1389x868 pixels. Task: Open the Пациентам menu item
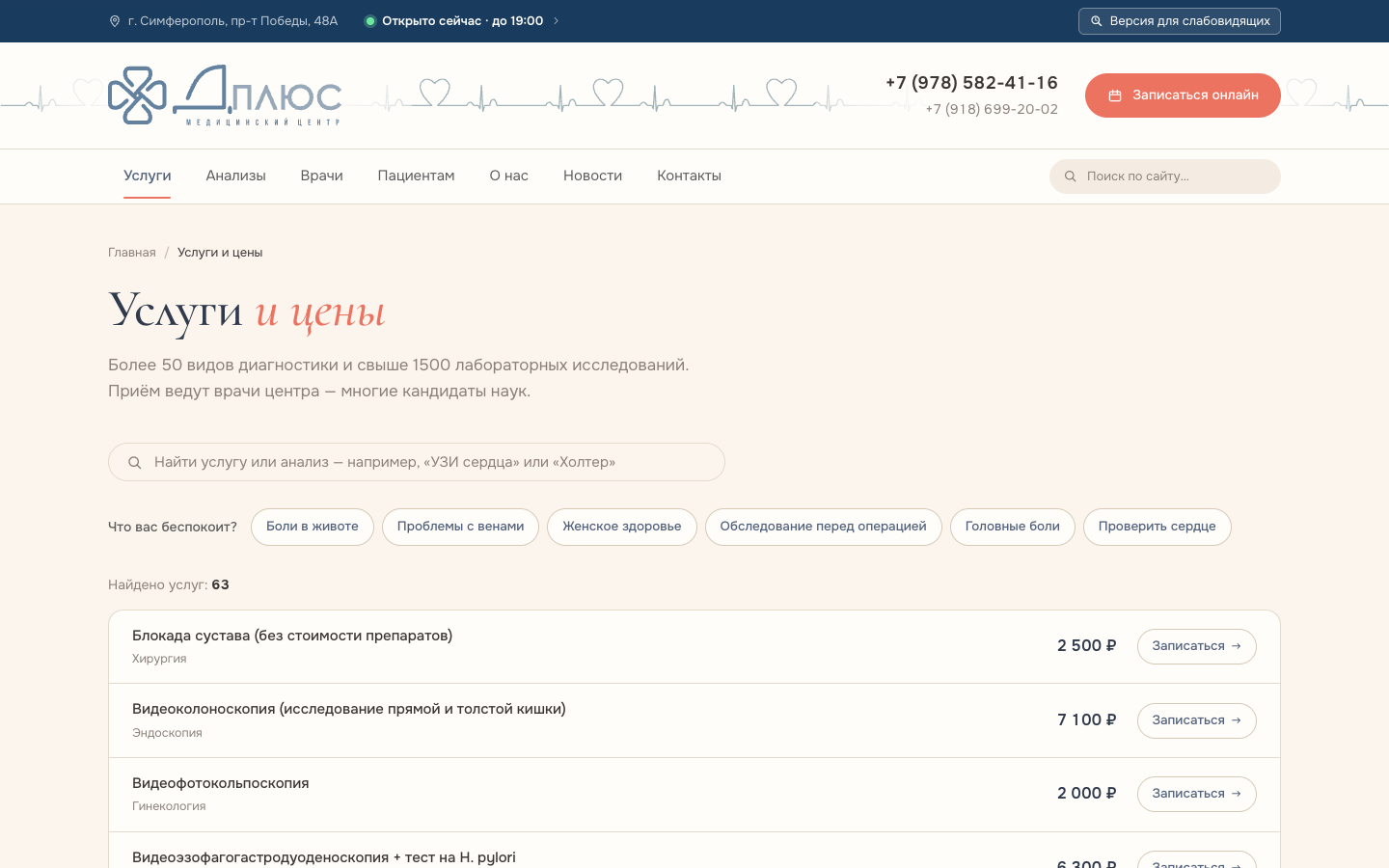click(x=416, y=176)
